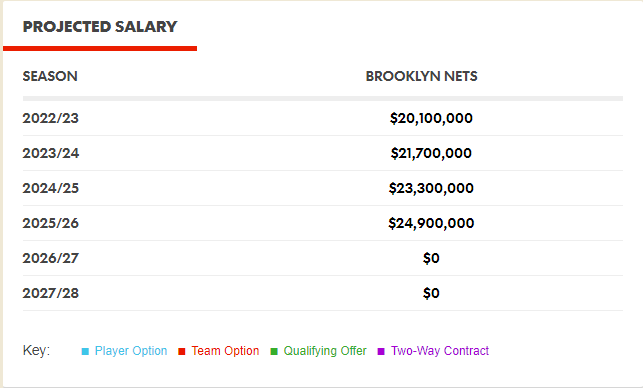The width and height of the screenshot is (643, 388).
Task: Select the 2022/23 season row
Action: click(323, 118)
